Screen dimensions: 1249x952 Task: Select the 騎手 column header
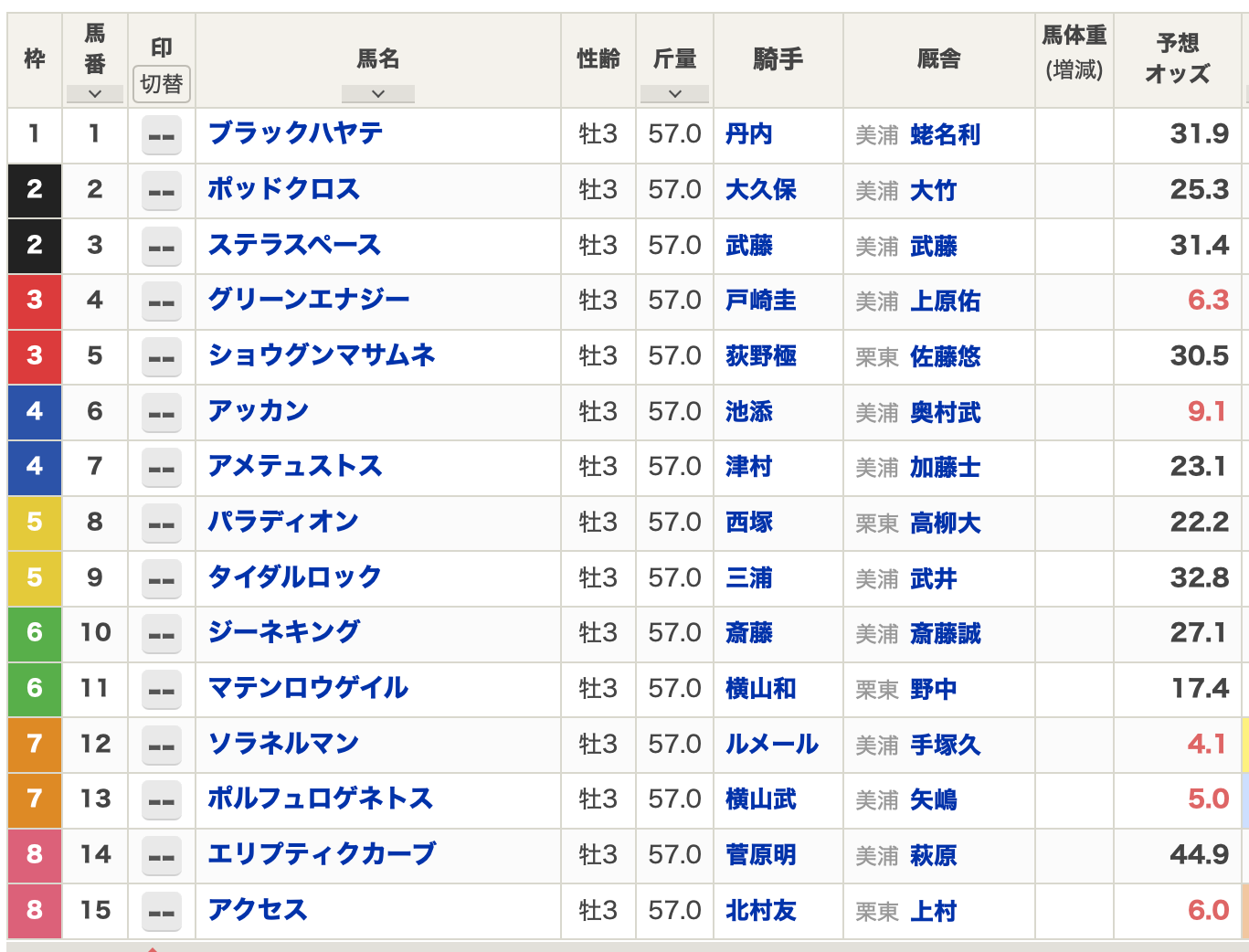[778, 58]
